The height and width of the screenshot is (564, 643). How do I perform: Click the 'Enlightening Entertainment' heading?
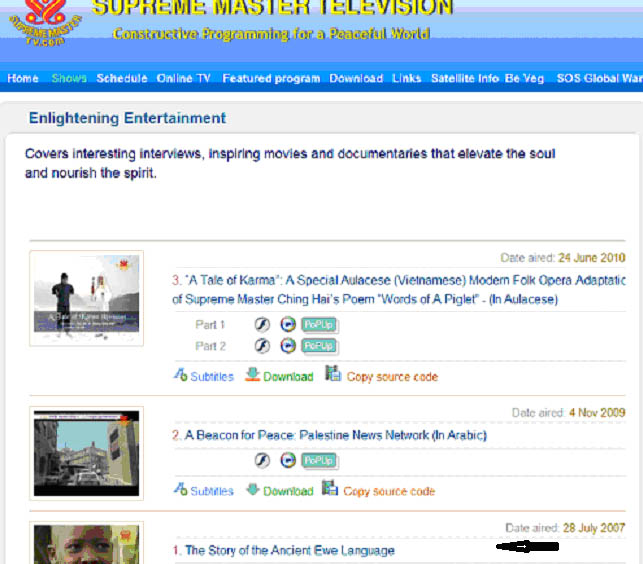tap(127, 118)
